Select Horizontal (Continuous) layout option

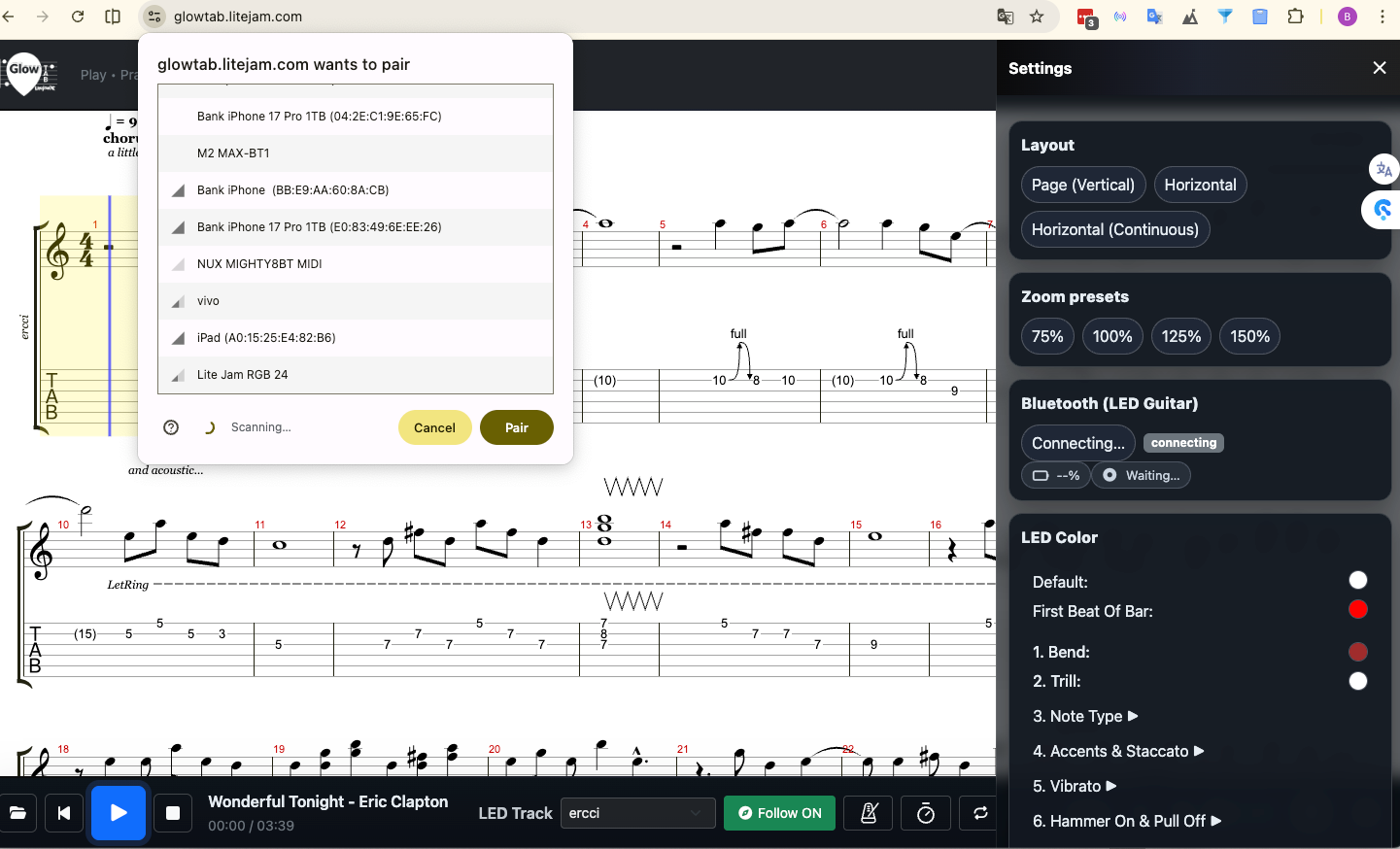1114,229
